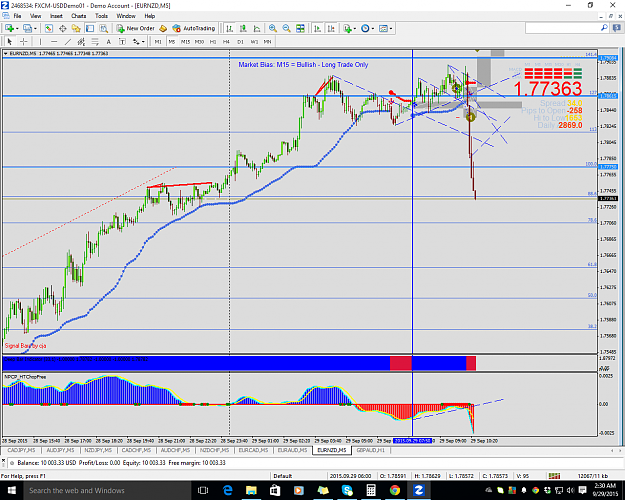The width and height of the screenshot is (625, 500).
Task: Select the Text Label 'T' tool
Action: [x=122, y=41]
